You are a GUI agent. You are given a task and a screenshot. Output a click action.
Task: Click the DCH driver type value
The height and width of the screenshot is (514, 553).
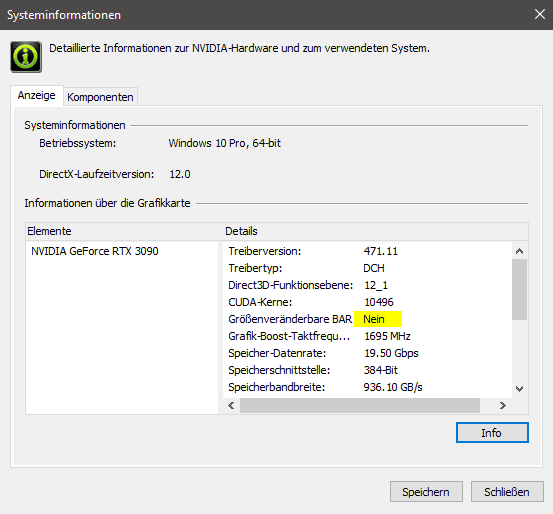(x=374, y=268)
